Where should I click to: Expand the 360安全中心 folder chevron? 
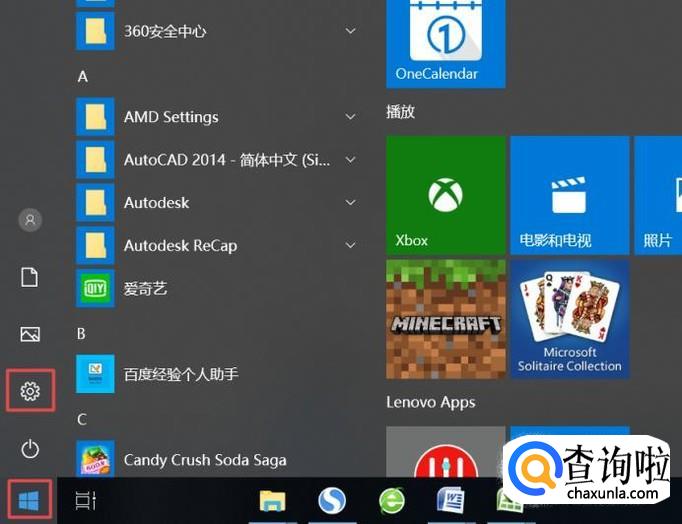351,32
